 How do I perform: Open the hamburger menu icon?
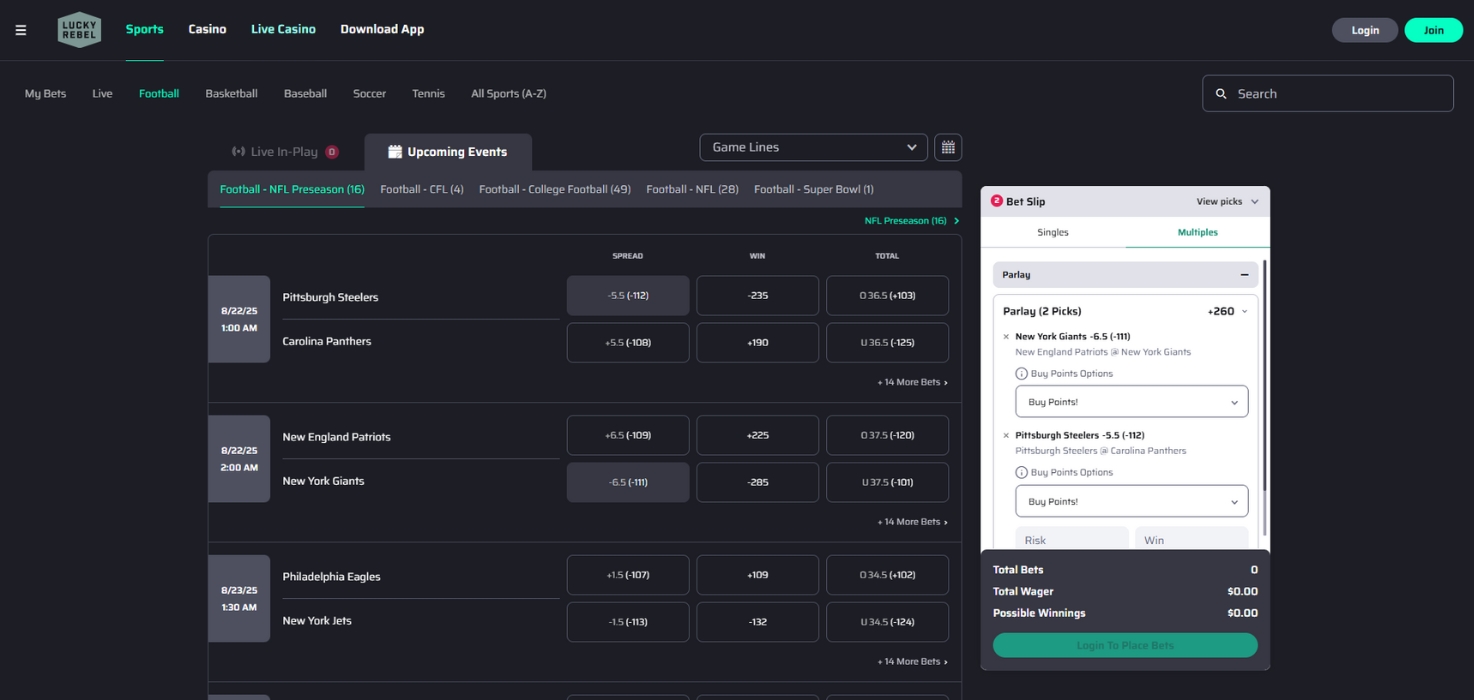tap(21, 30)
